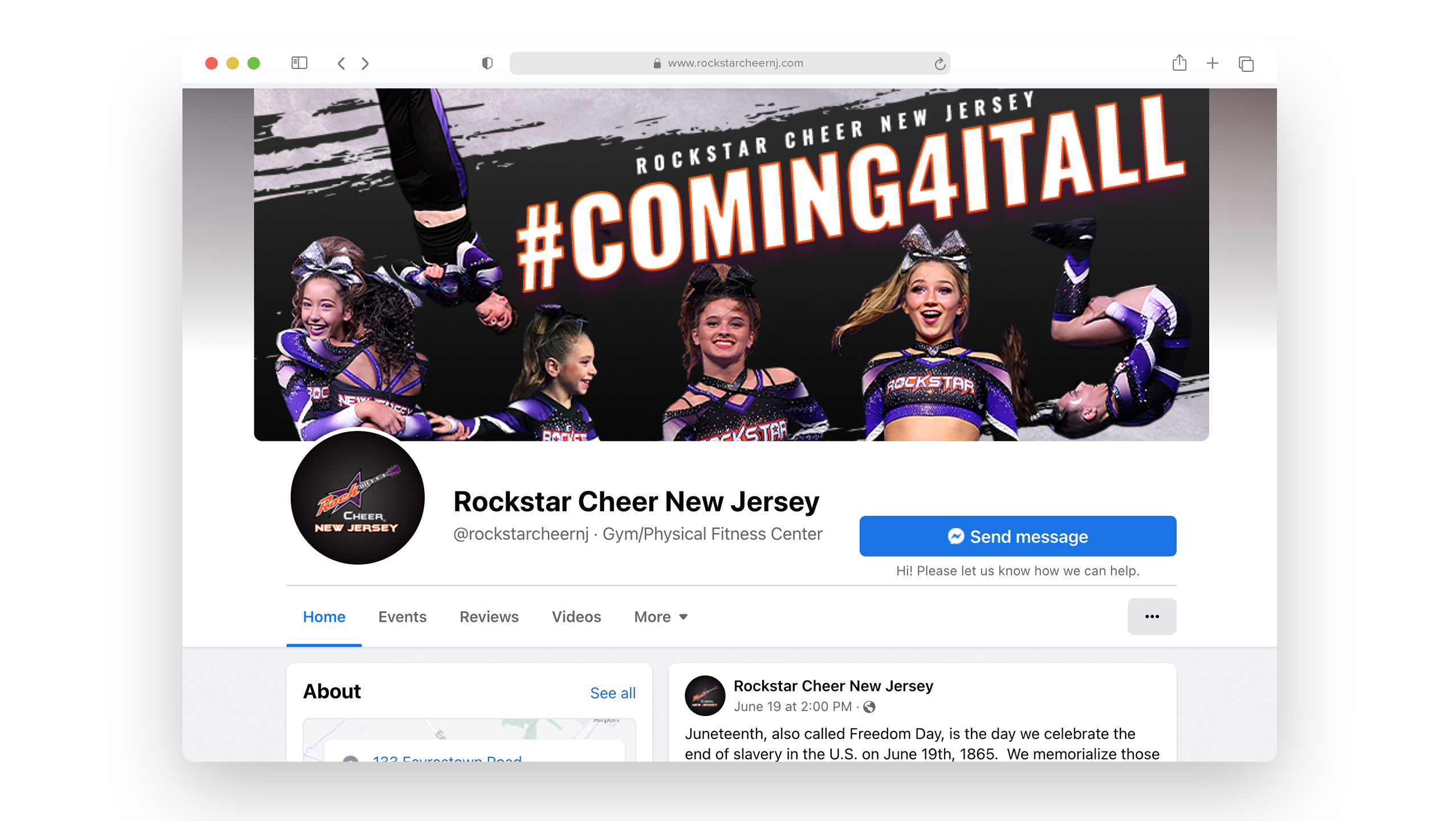Go back with the left arrow
Viewport: 1456px width, 821px height.
click(x=341, y=63)
